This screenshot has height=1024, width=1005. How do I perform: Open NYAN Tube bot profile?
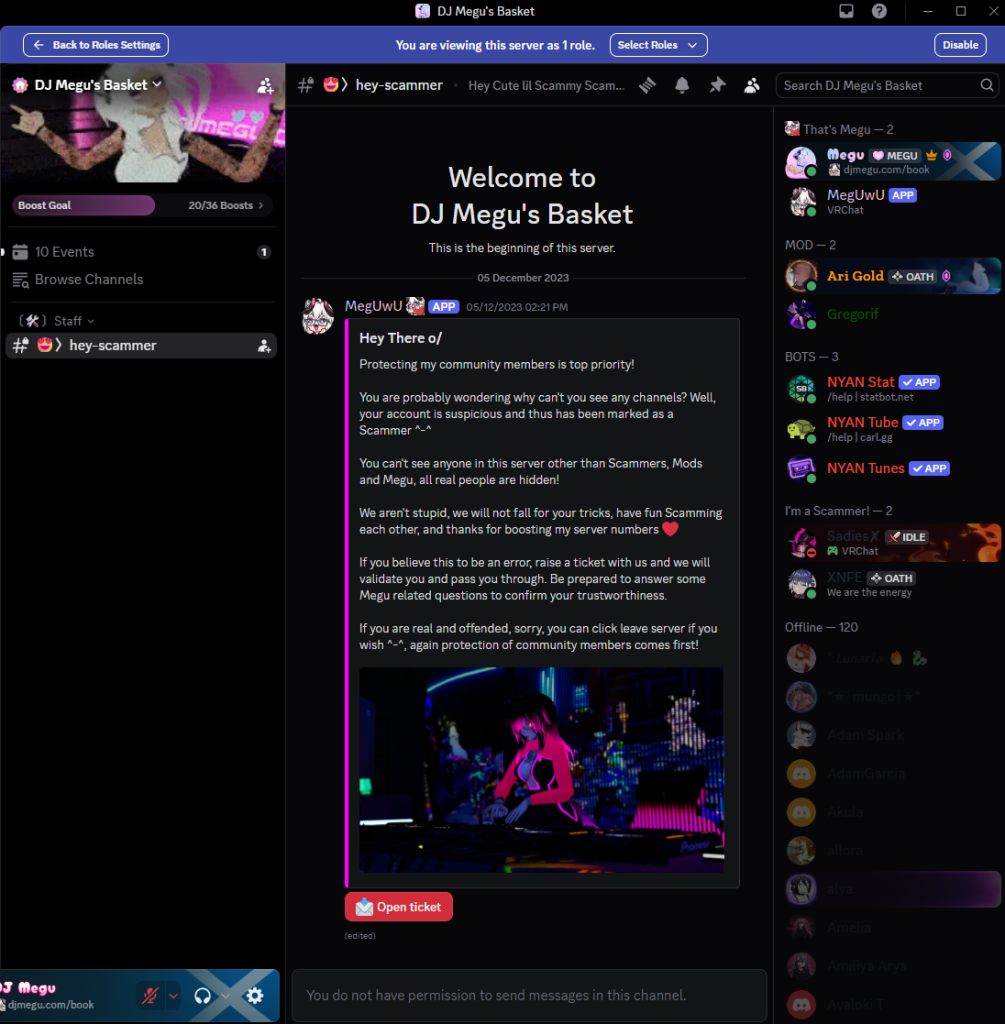coord(892,429)
